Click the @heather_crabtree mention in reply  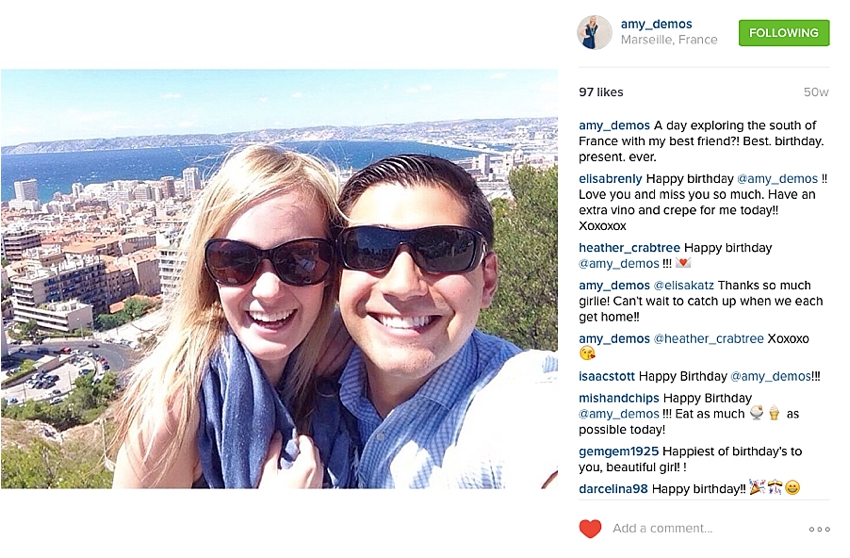709,338
